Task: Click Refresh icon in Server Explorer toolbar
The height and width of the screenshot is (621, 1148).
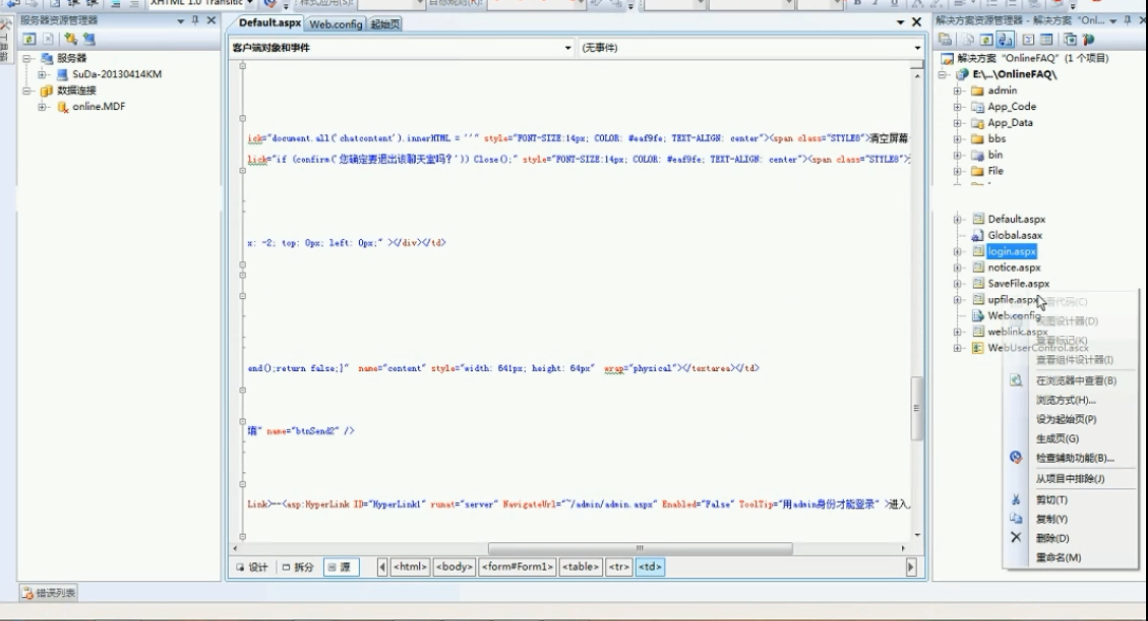Action: [29, 39]
